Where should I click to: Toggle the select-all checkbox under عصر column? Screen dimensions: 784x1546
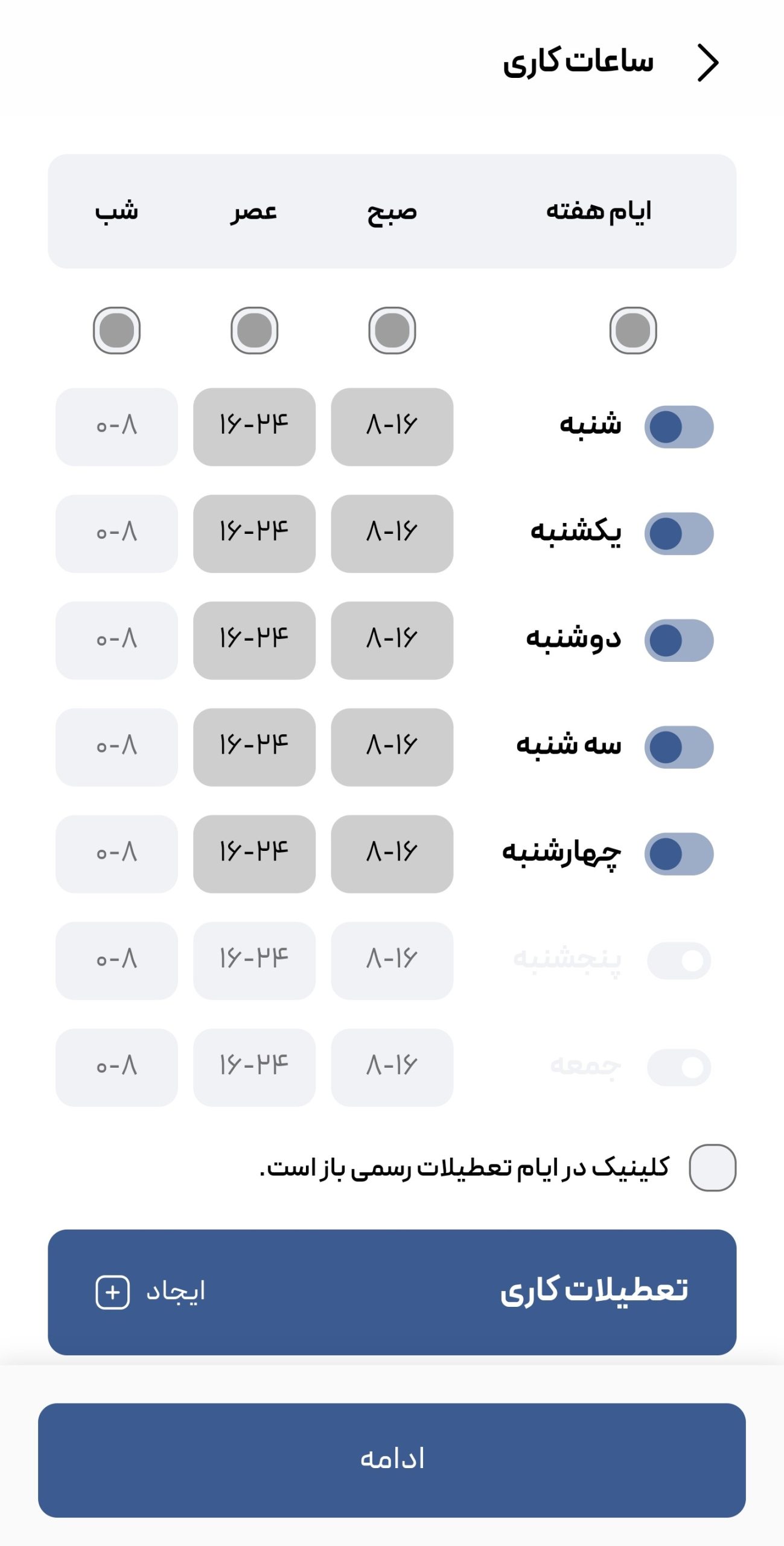[254, 330]
